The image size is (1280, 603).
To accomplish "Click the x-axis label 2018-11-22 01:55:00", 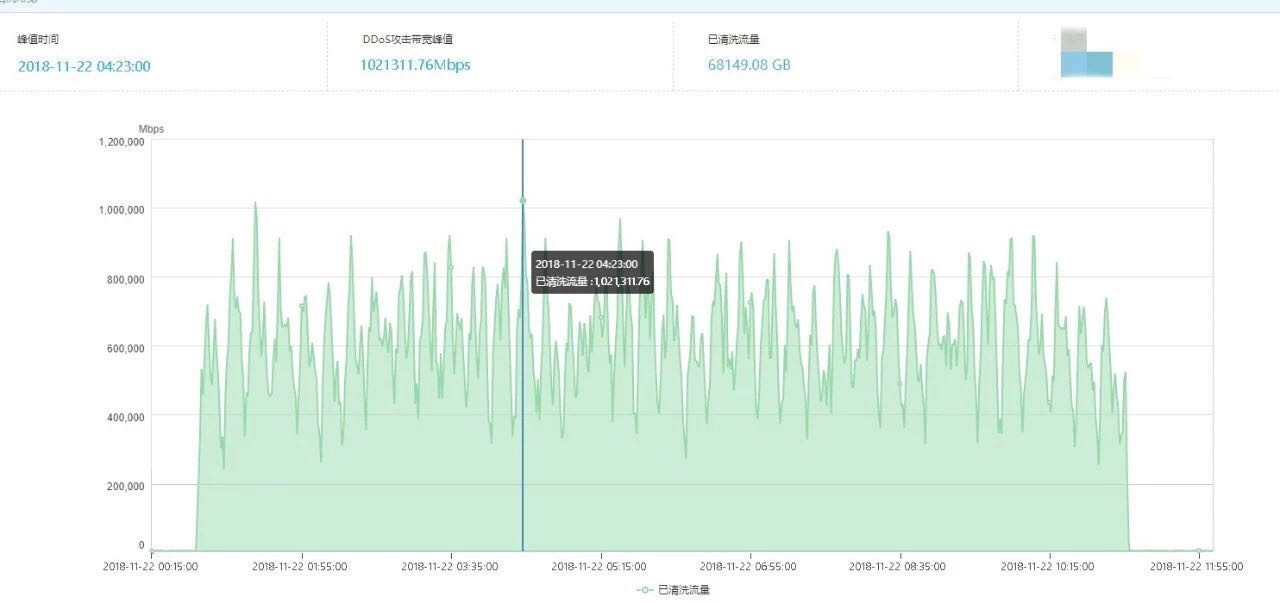I will [x=300, y=566].
